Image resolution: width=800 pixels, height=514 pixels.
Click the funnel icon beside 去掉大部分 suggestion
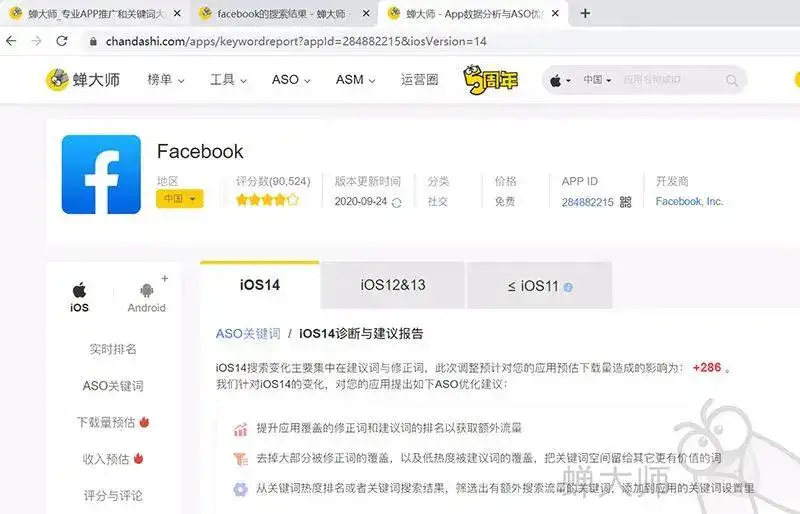click(x=240, y=458)
